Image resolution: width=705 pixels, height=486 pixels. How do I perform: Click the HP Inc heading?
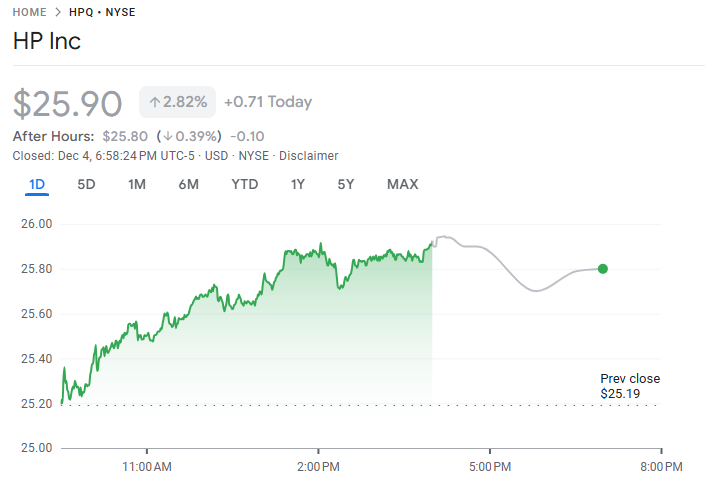pos(47,42)
